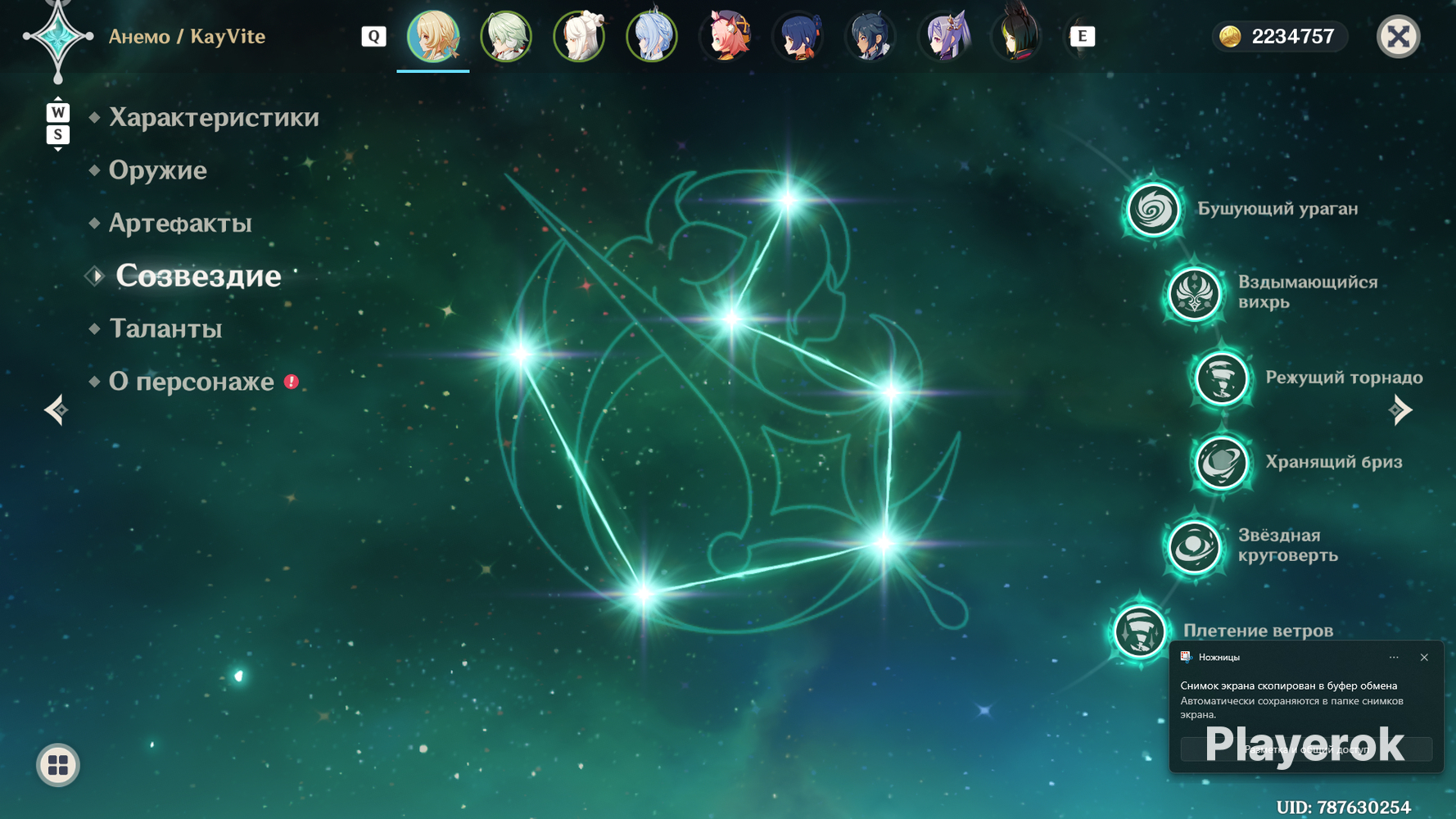The height and width of the screenshot is (819, 1456).
Task: Select the Вздымающийся вихрь constellation icon
Action: pyautogui.click(x=1194, y=293)
